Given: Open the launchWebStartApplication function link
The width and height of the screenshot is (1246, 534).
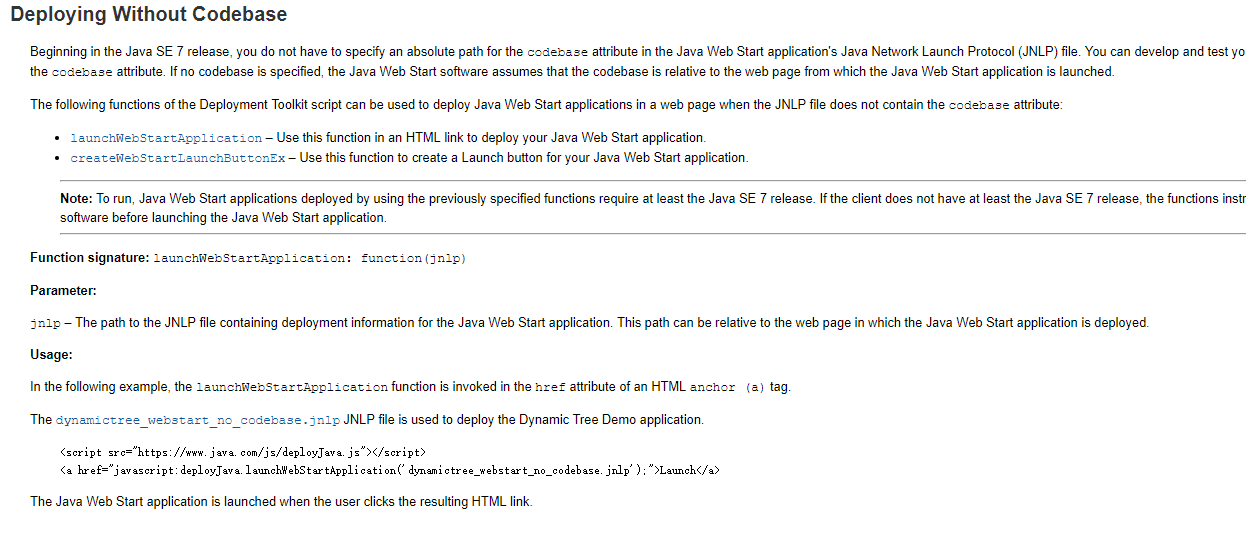Looking at the screenshot, I should [166, 138].
